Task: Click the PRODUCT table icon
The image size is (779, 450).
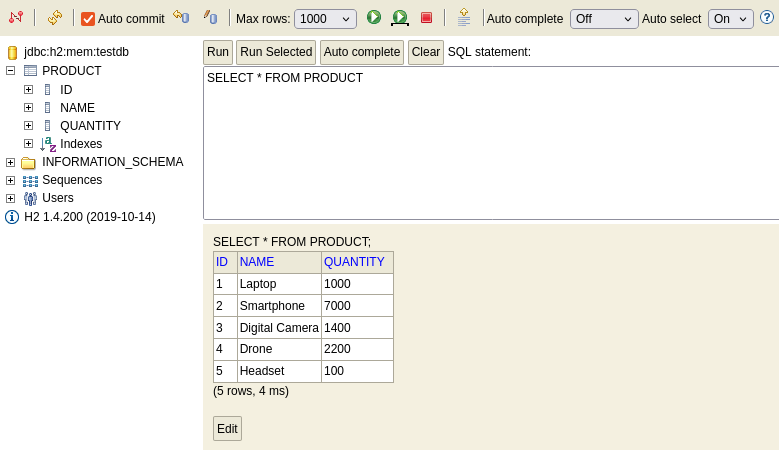Action: point(30,71)
